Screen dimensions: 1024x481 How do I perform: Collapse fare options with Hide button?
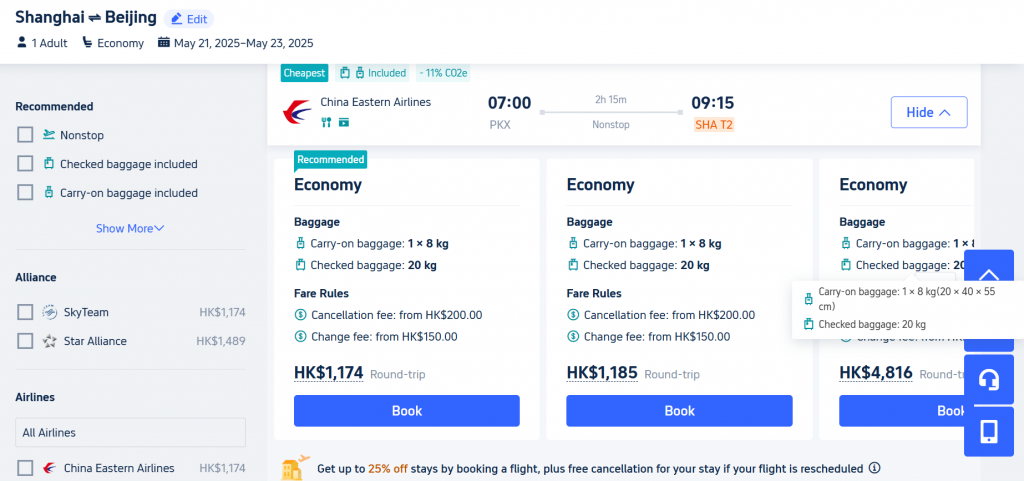929,112
